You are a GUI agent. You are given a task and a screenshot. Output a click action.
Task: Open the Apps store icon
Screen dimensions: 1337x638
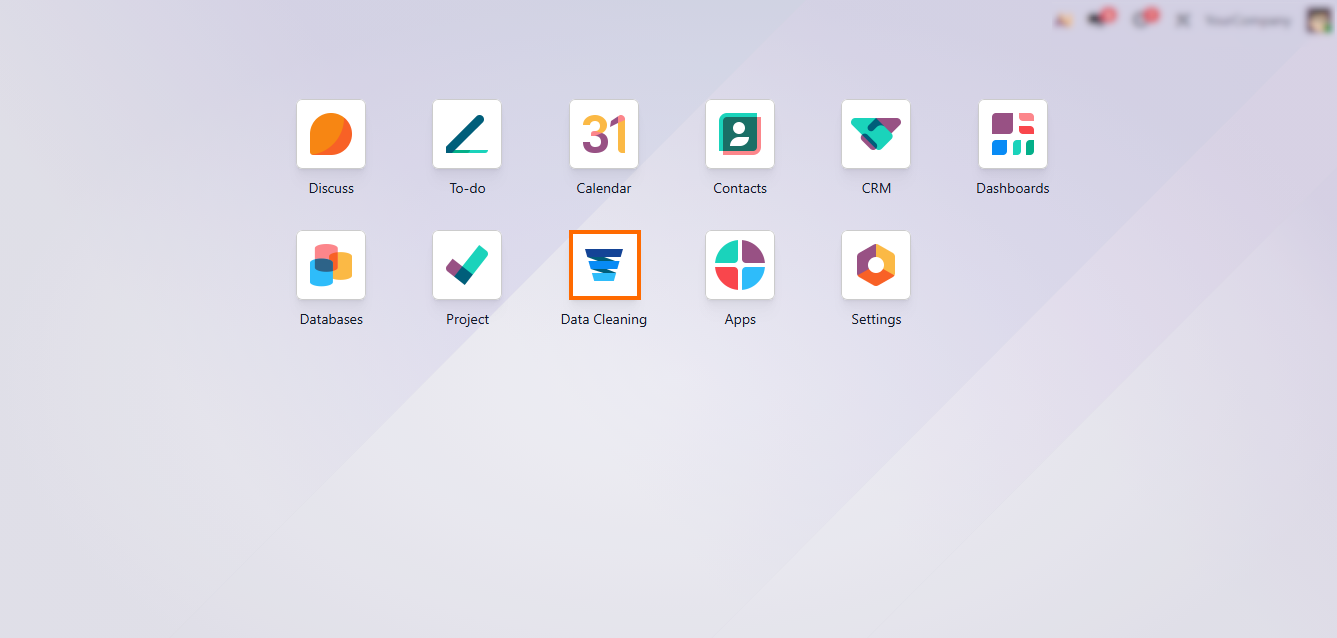[x=740, y=265]
